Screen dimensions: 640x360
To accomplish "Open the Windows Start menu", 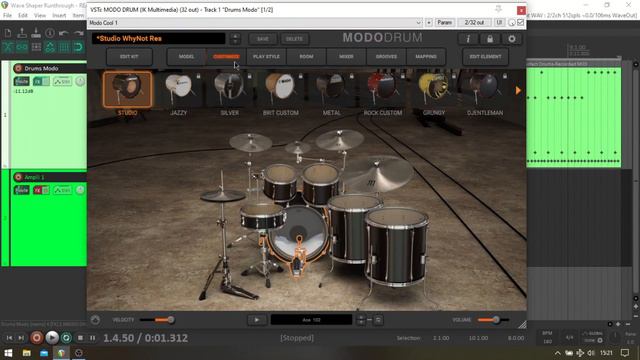I will 8,353.
